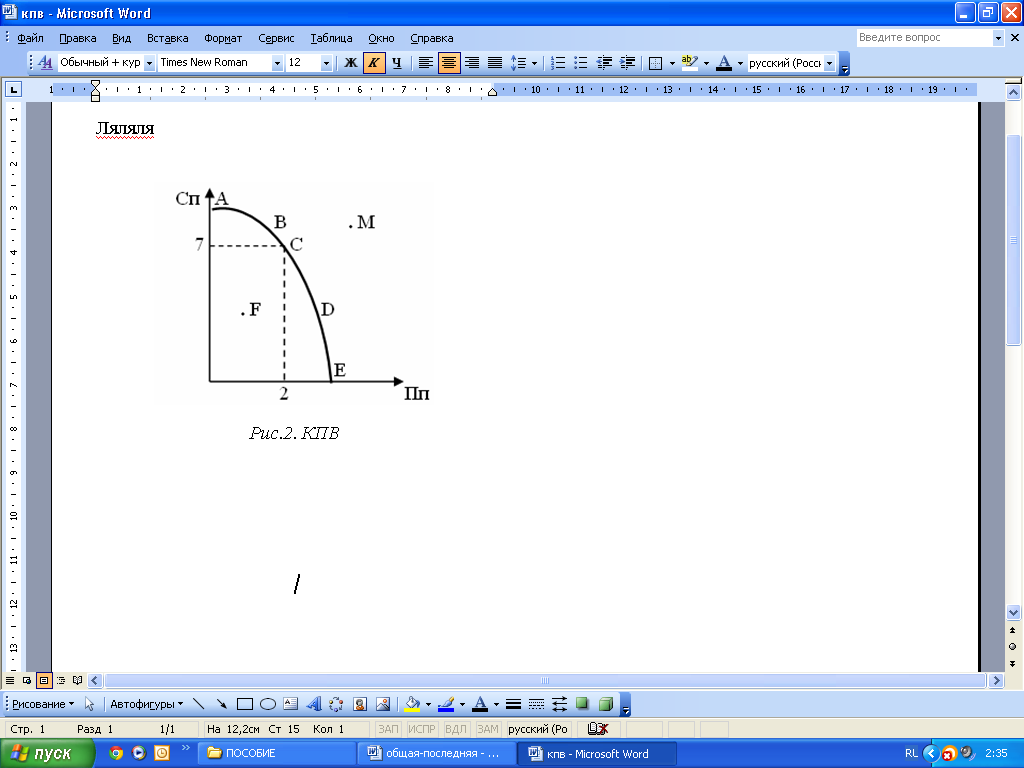This screenshot has height=768, width=1024.
Task: Expand line spacing options
Action: tap(534, 63)
